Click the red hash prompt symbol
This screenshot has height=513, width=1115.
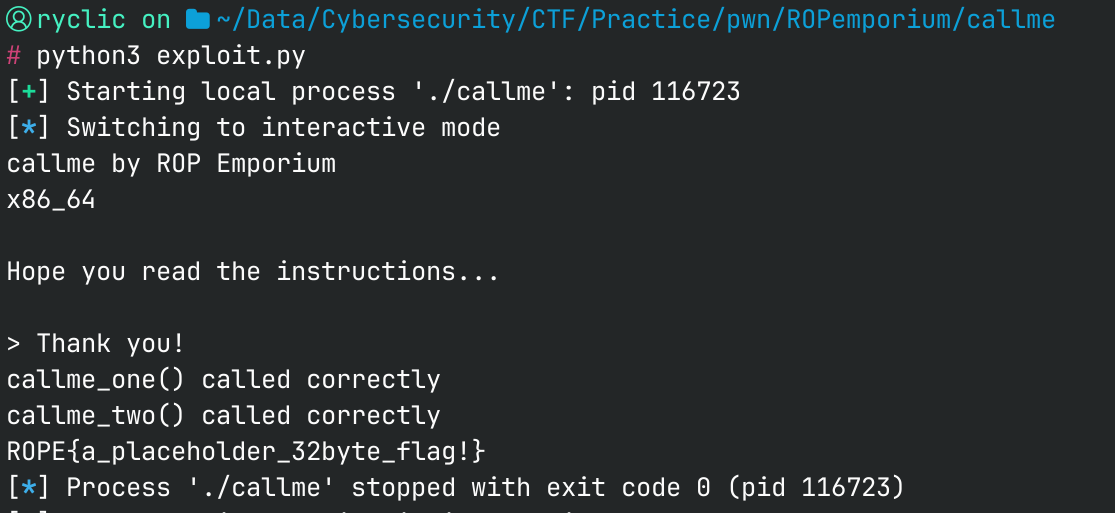14,55
